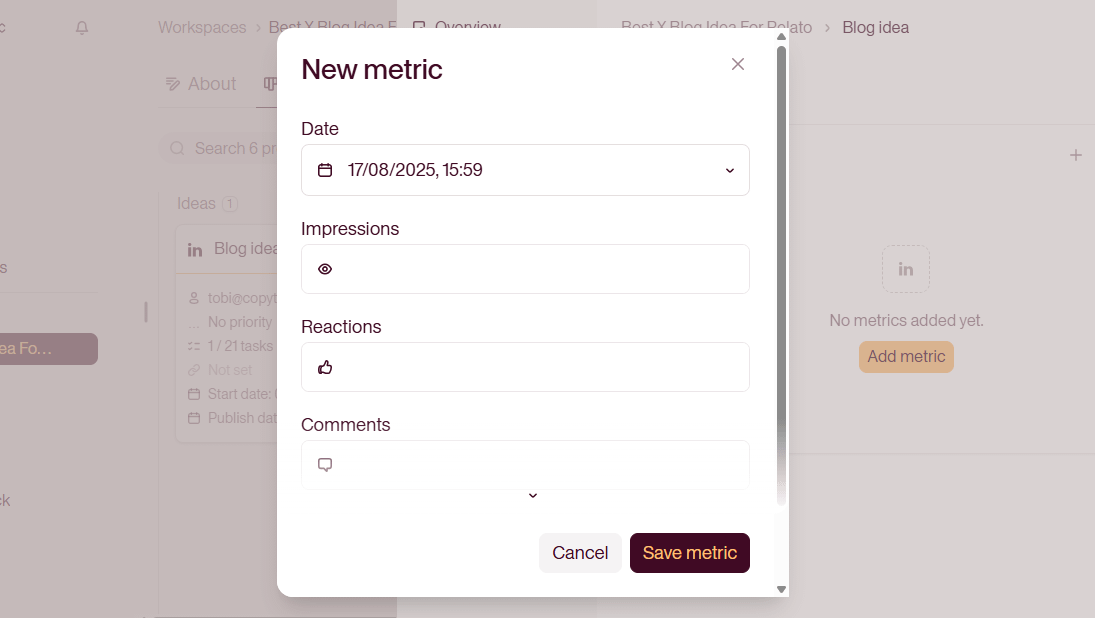Open the Date dropdown chevron

(x=730, y=170)
